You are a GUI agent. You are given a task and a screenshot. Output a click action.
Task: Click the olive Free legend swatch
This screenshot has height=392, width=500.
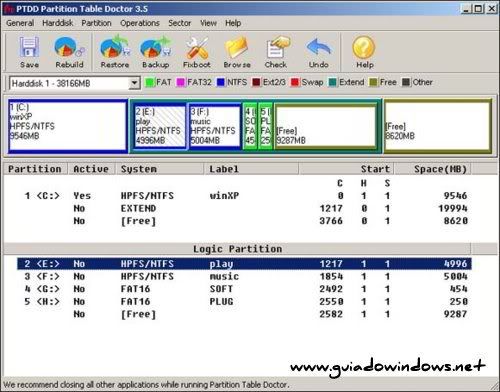click(x=373, y=82)
